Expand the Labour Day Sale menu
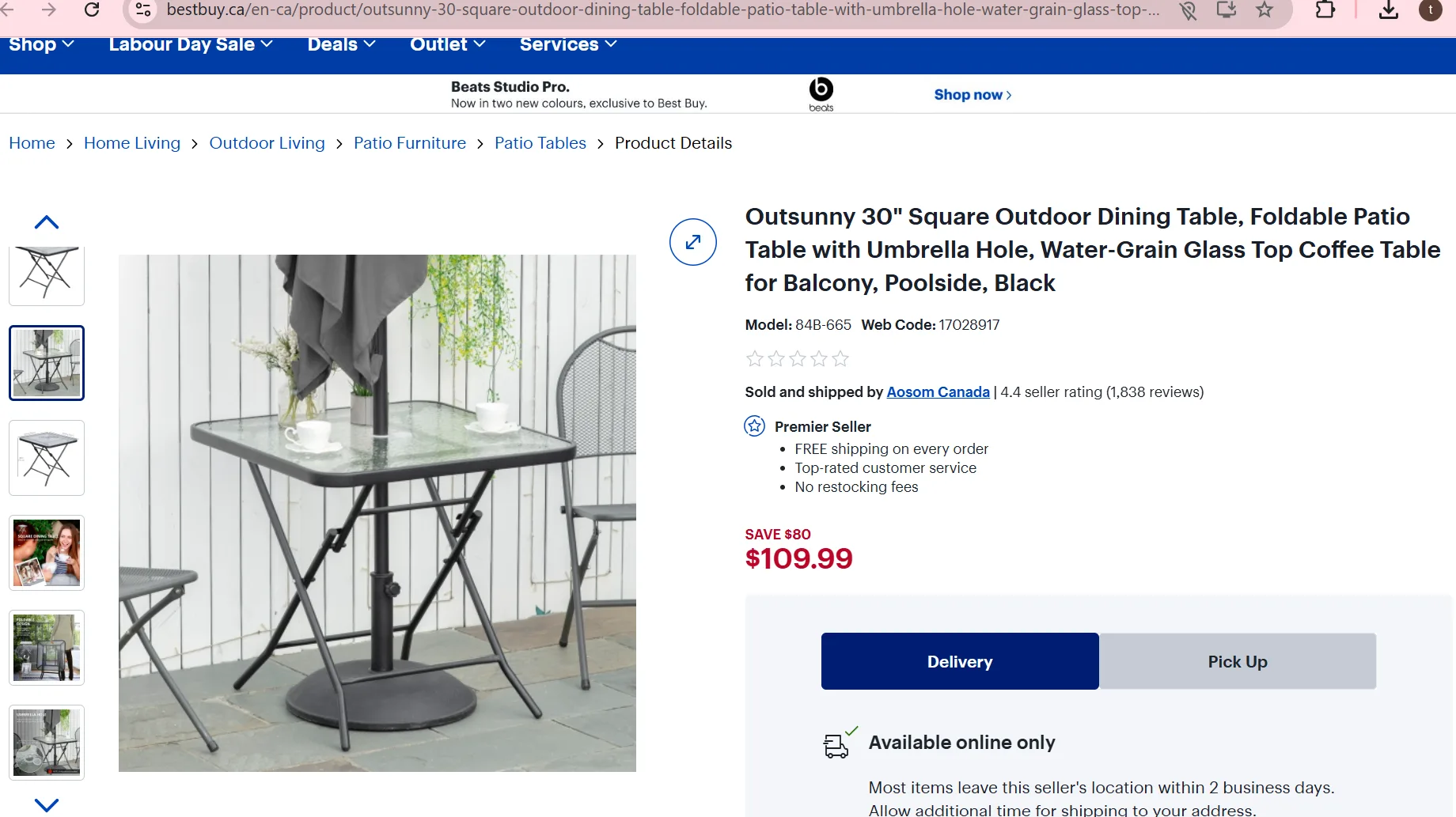The height and width of the screenshot is (817, 1456). (x=191, y=44)
